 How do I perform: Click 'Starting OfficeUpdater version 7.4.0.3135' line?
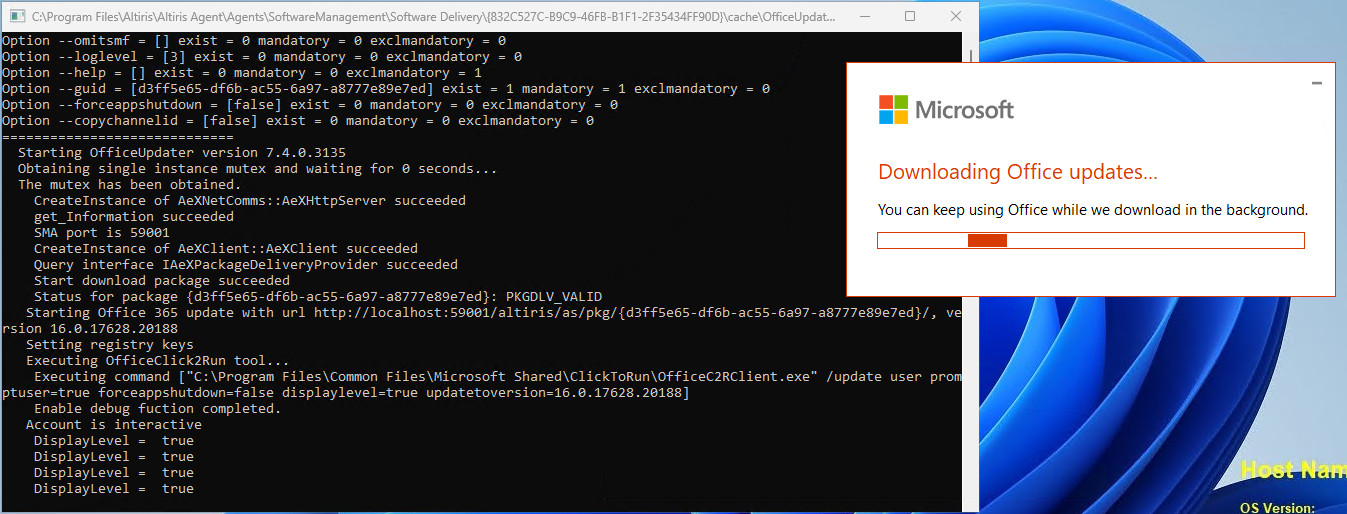[182, 152]
